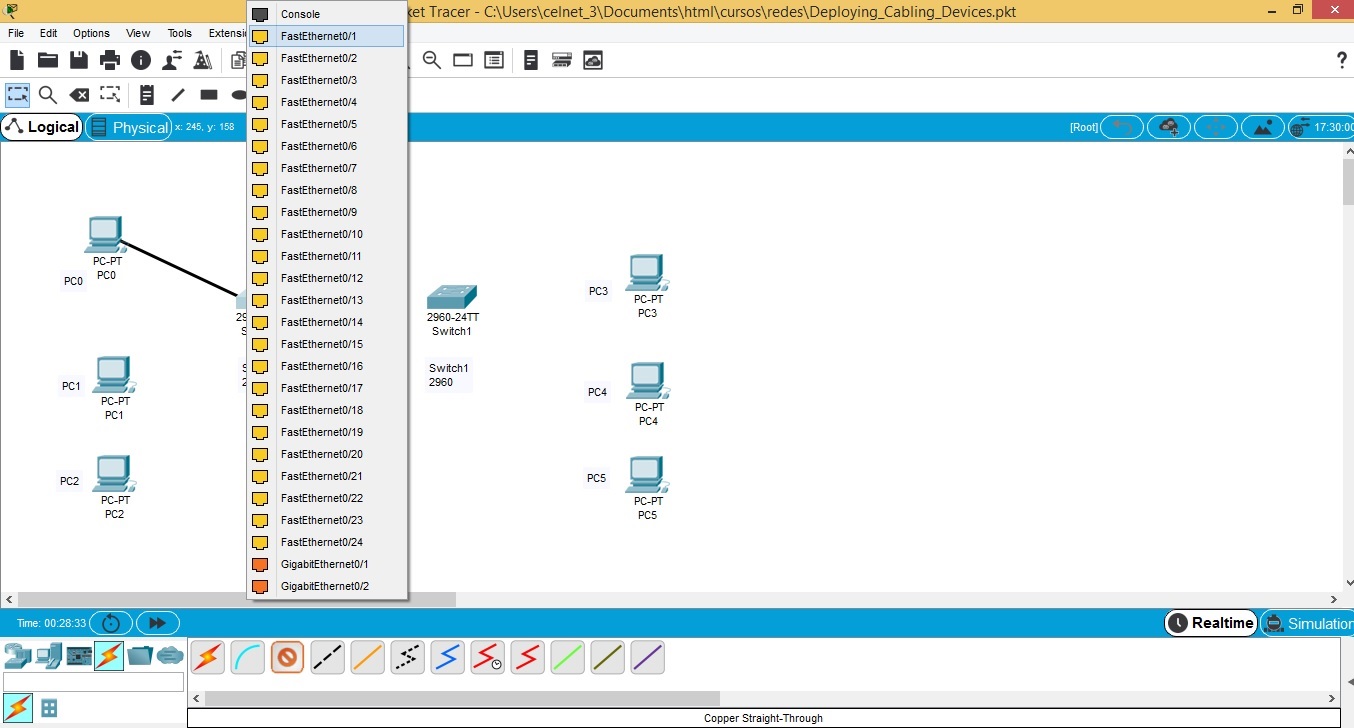Click the PC3 device on the workspace
This screenshot has width=1354, height=728.
tap(647, 272)
